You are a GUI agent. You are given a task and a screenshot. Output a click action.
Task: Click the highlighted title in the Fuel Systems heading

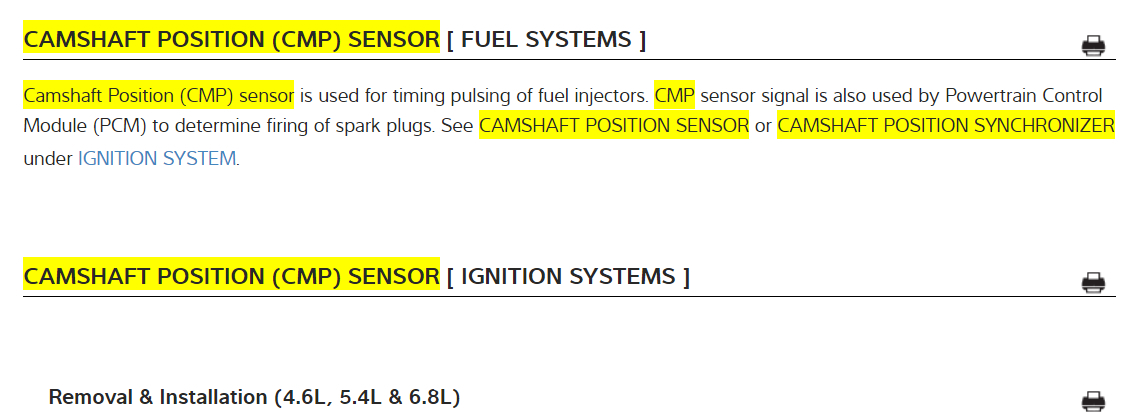pos(231,40)
